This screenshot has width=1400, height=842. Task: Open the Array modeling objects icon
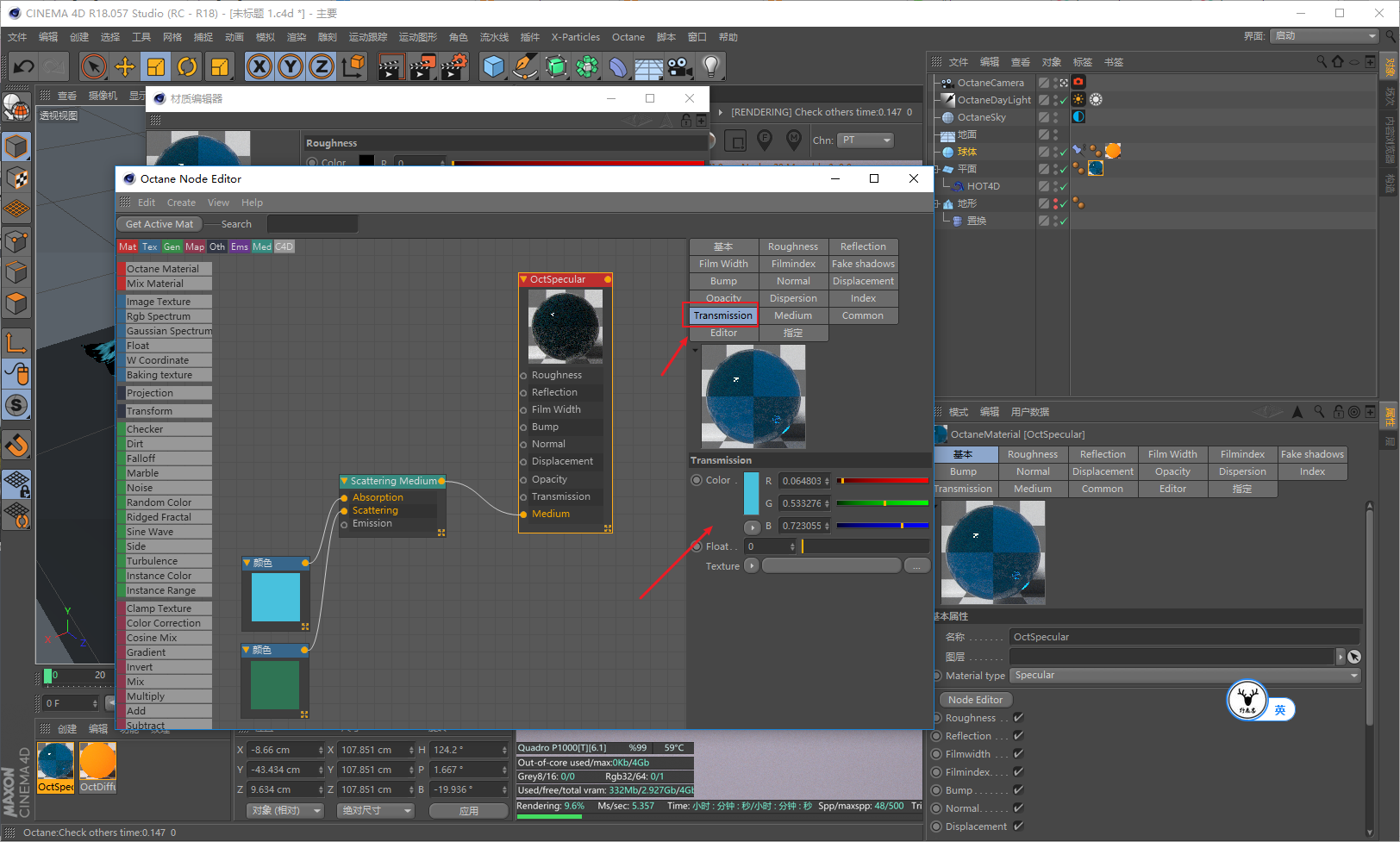[x=587, y=66]
